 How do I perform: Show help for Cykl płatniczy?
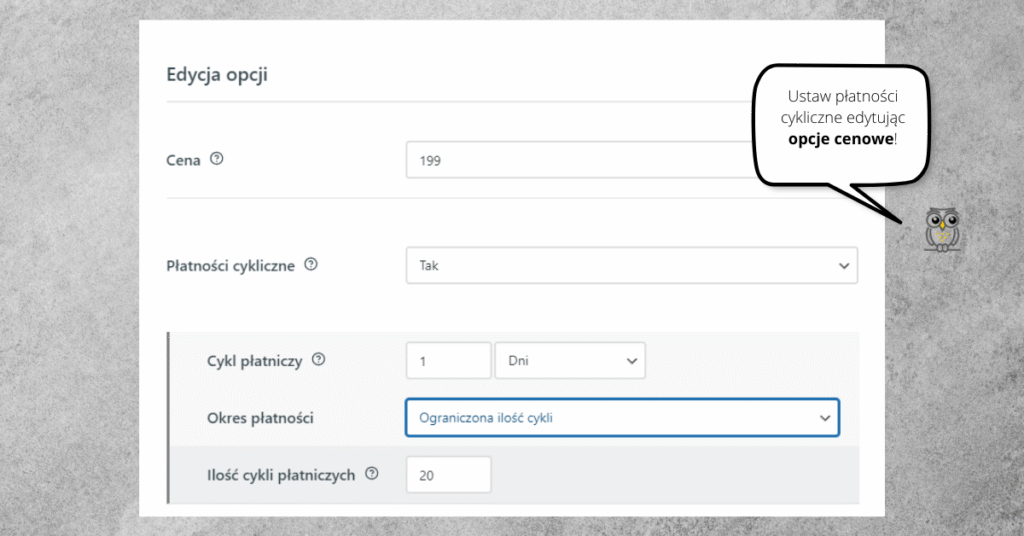[319, 359]
